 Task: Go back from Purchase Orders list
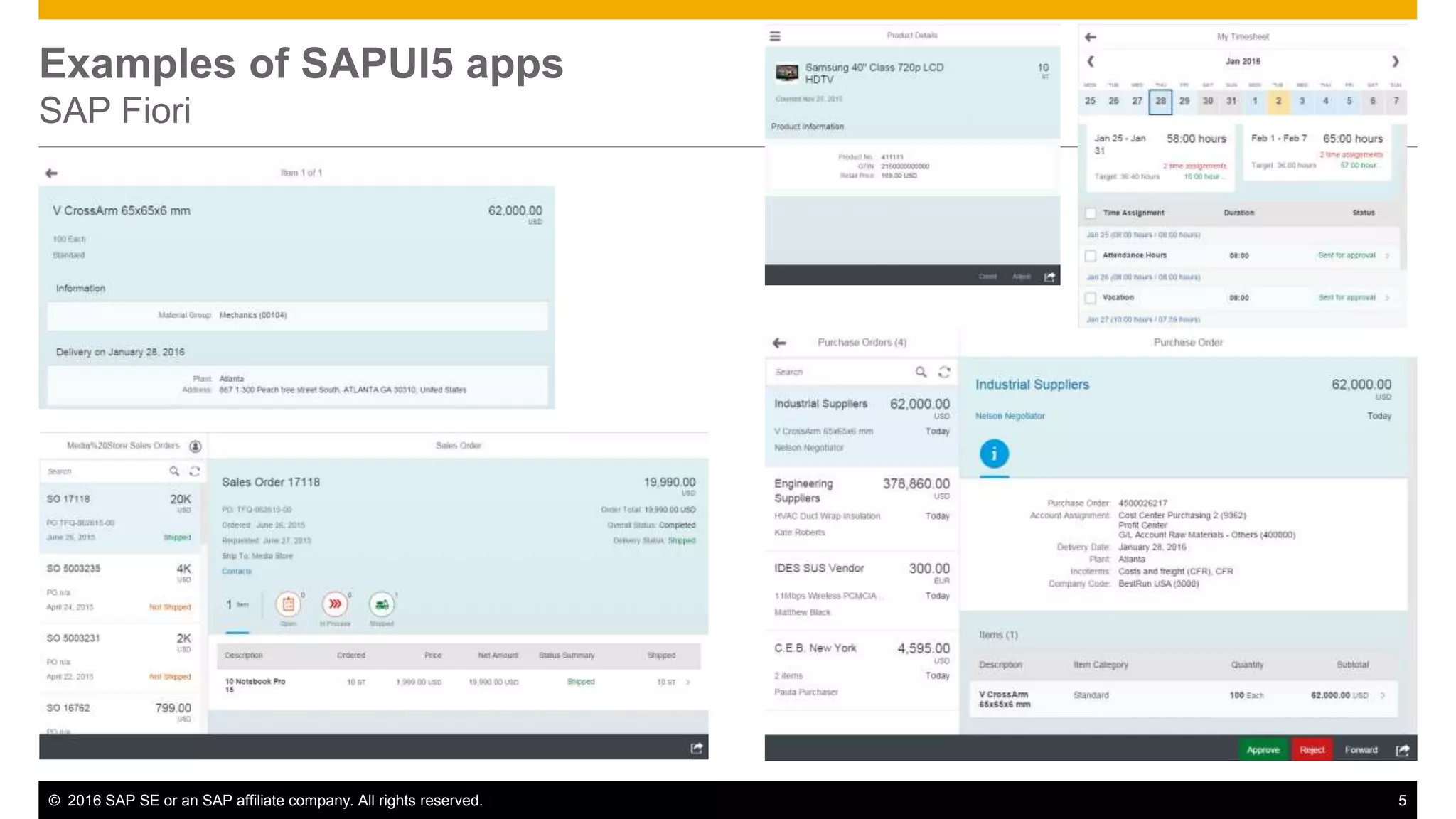click(779, 343)
